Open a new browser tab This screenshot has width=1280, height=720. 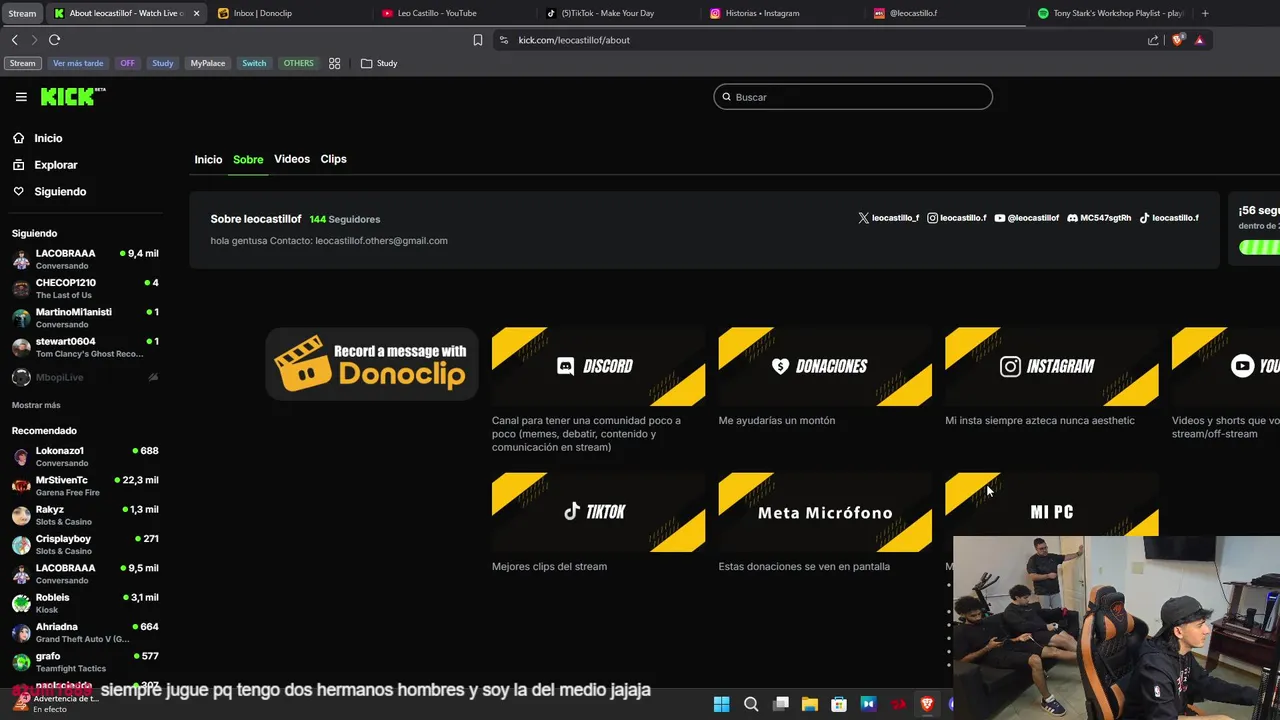(x=1205, y=13)
